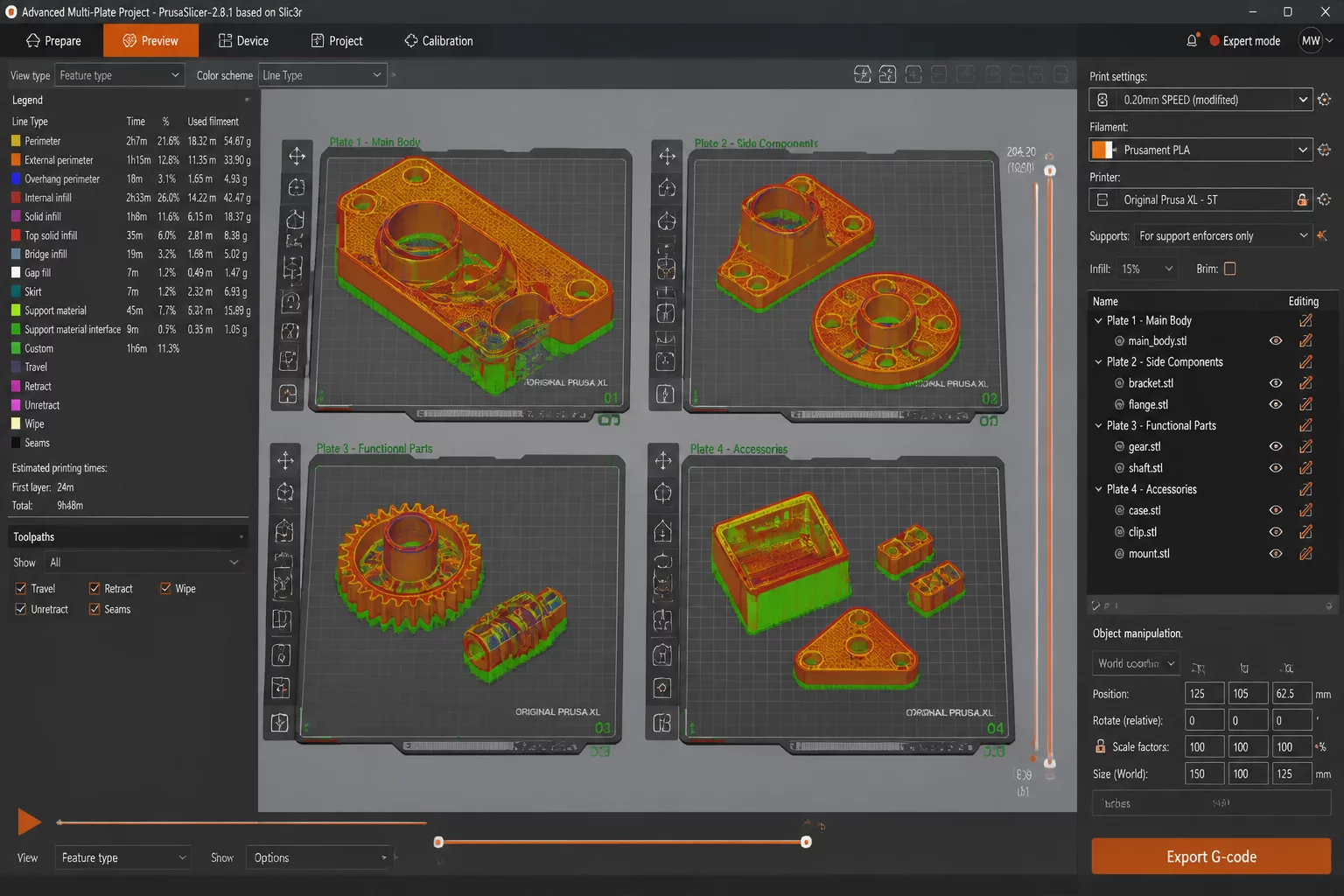Viewport: 1344px width, 896px height.
Task: Open the bottom Options button
Action: click(320, 857)
